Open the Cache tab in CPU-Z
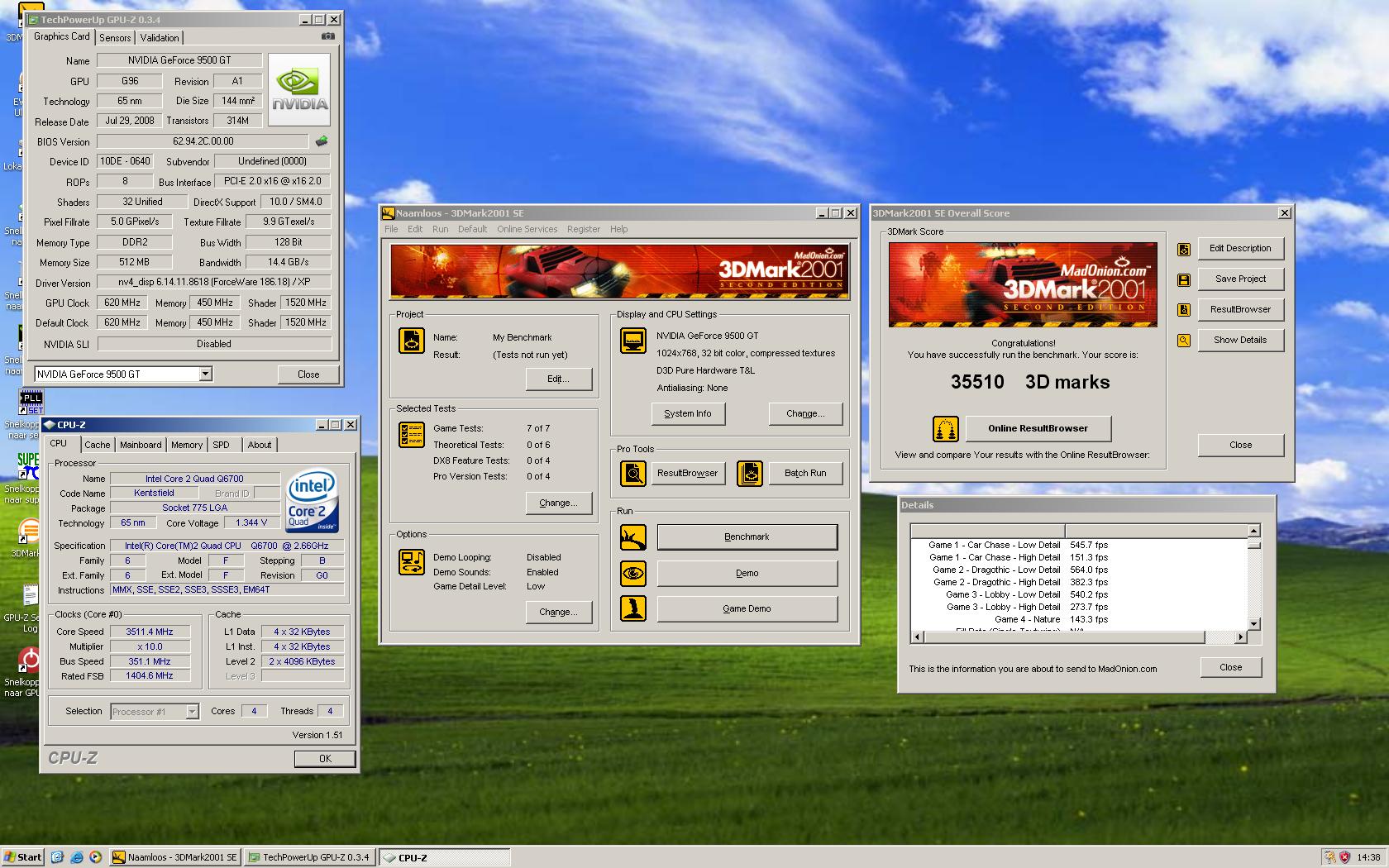The width and height of the screenshot is (1389, 868). (97, 445)
